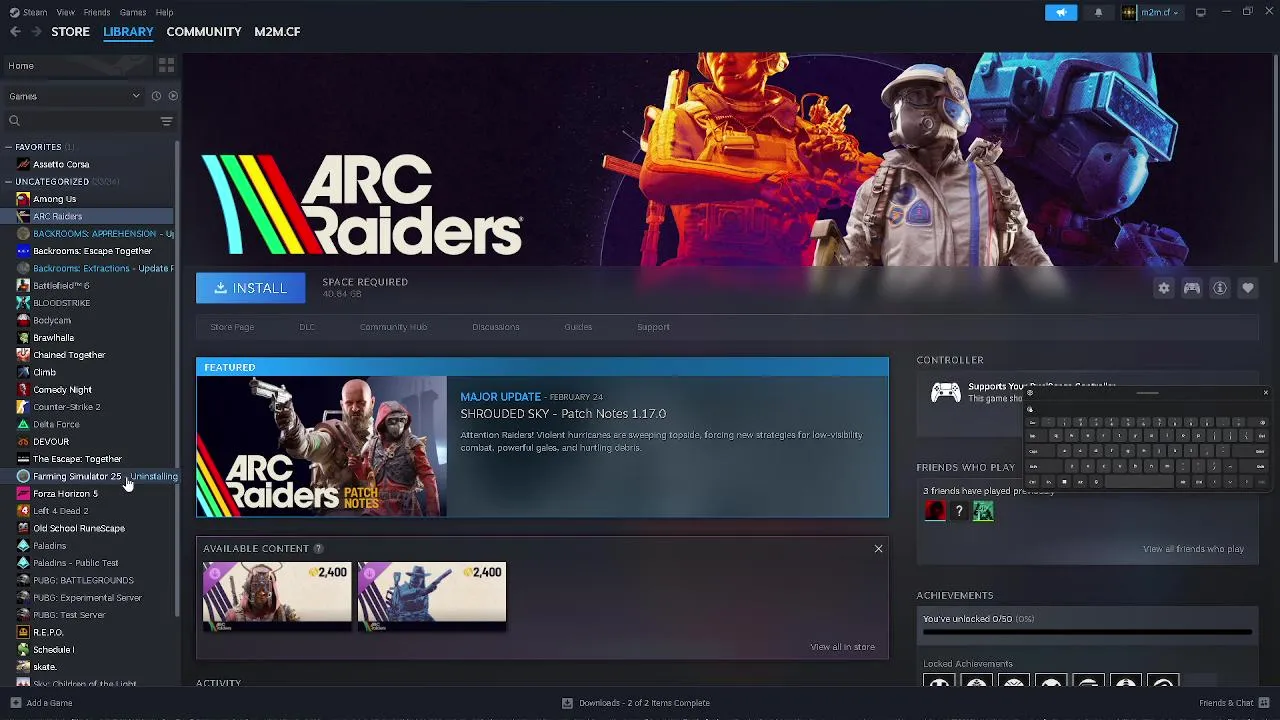Dismiss the Available Content section

[x=878, y=549]
